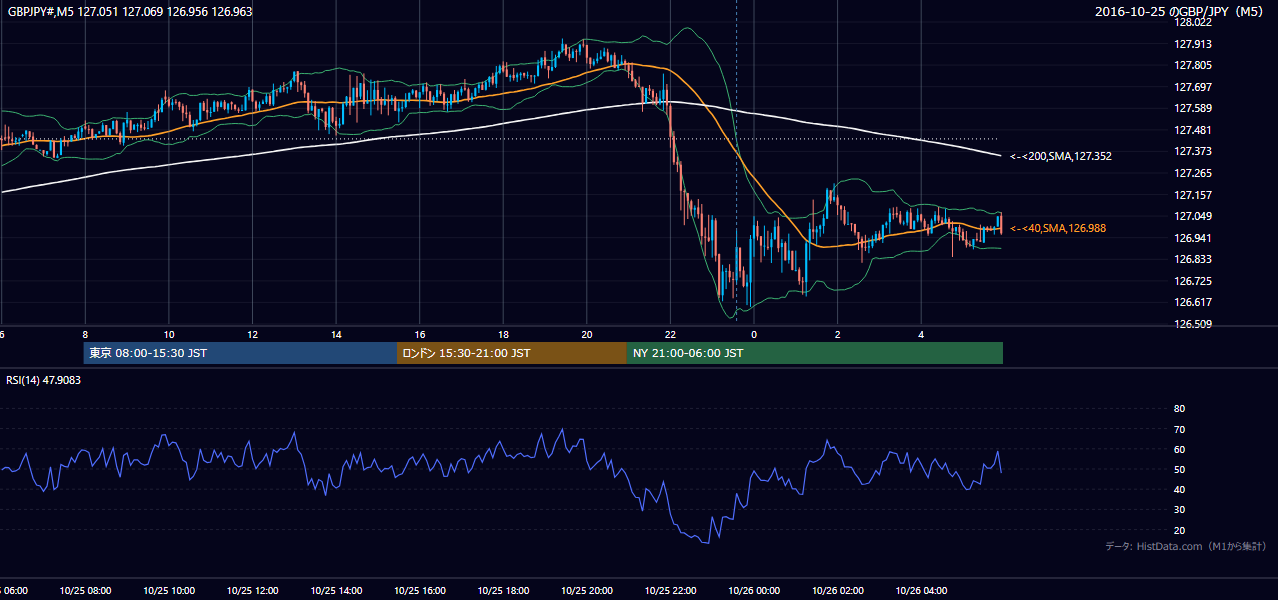Click the 10/26 02:00 time axis label
Screen dimensions: 1278x600
point(838,591)
